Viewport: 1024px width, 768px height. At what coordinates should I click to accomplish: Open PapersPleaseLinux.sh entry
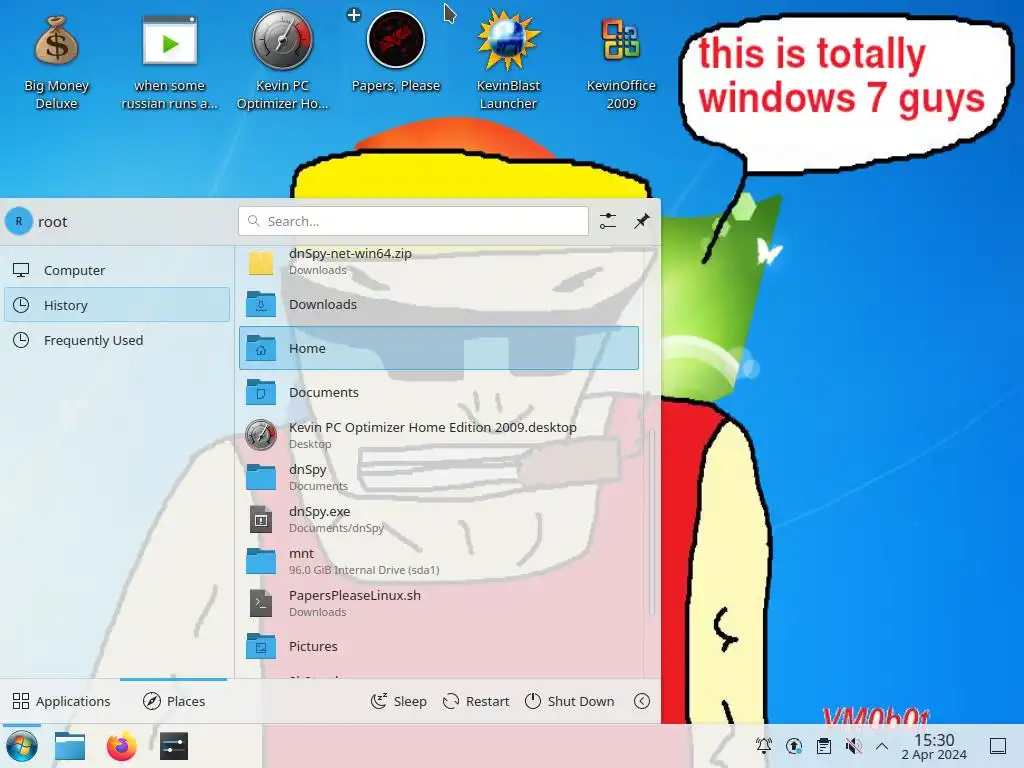point(439,603)
